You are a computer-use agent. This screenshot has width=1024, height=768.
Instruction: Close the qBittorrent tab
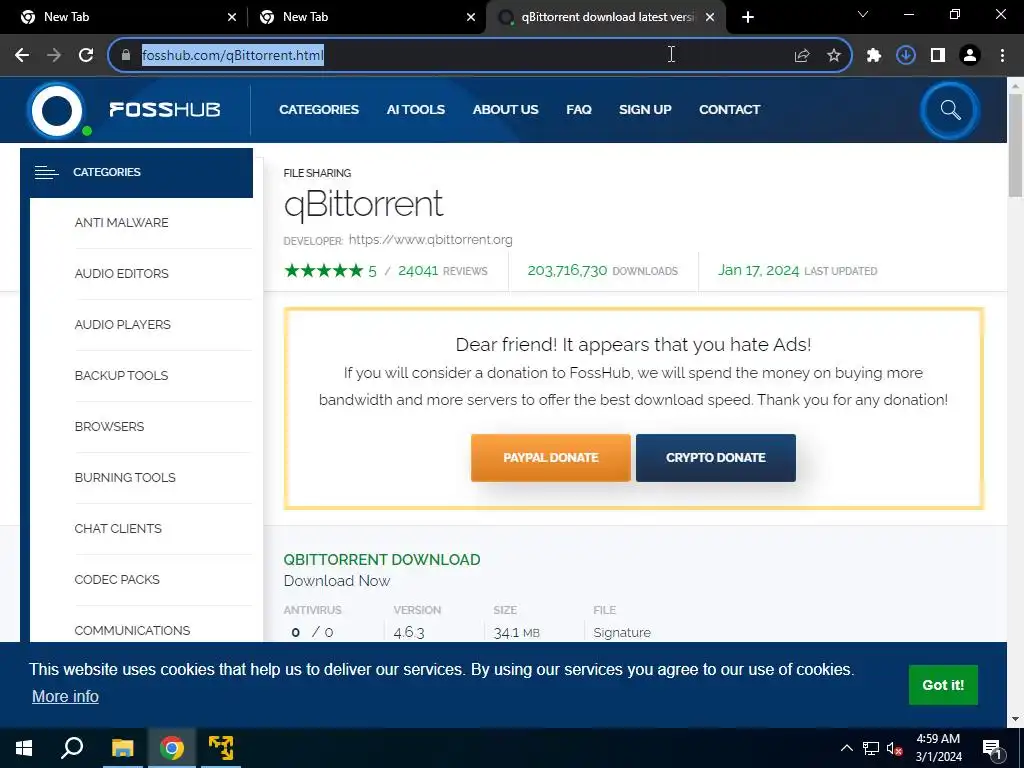click(710, 17)
